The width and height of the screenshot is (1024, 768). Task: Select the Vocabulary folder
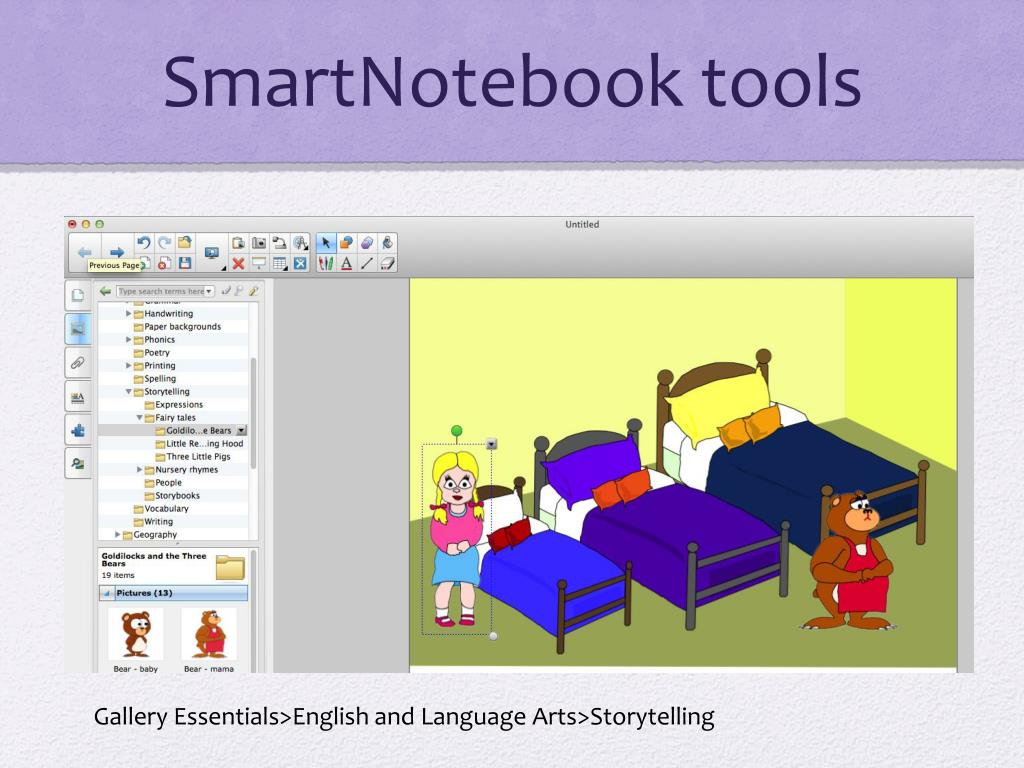(161, 509)
